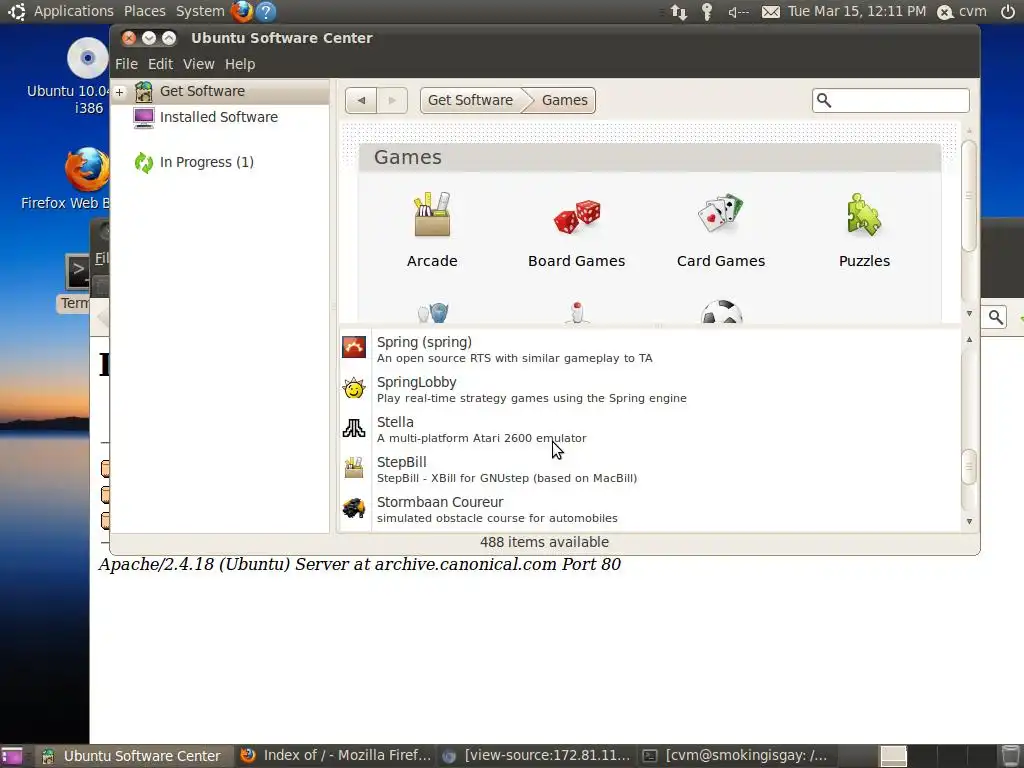Click the show desktop icon in bottom panel
Viewport: 1024px width, 768px height.
12,756
